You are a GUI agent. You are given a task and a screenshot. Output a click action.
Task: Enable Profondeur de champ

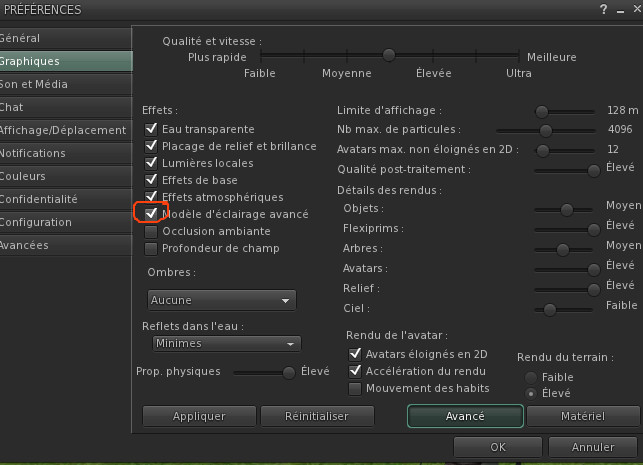(x=151, y=248)
